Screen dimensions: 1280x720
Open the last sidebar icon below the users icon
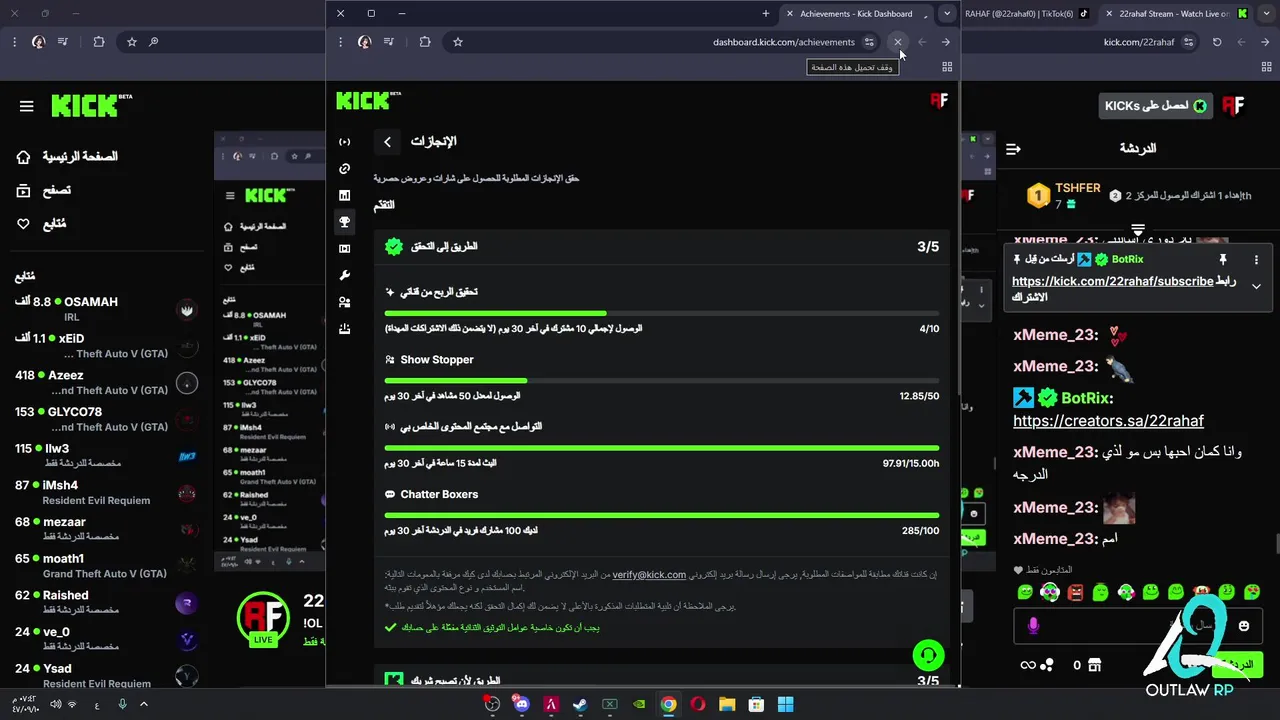345,328
